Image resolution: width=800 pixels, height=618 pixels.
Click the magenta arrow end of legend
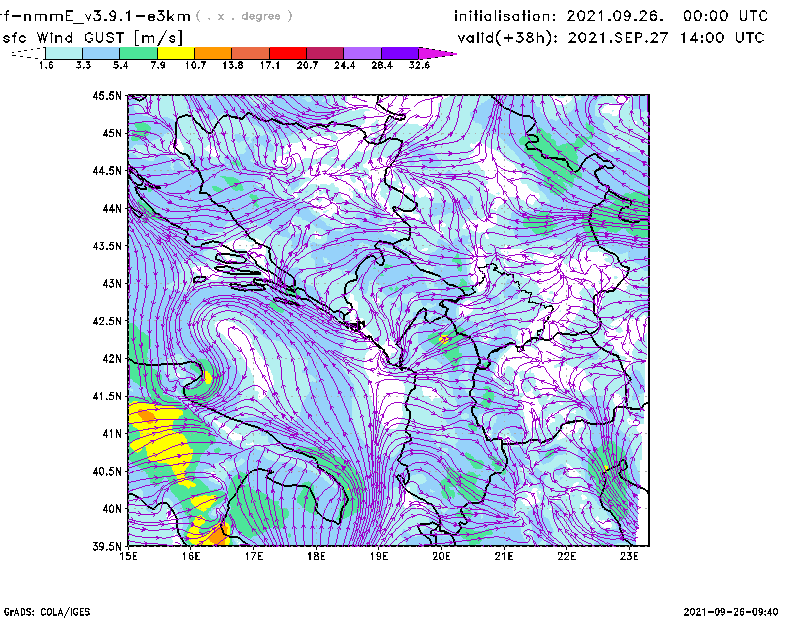437,53
